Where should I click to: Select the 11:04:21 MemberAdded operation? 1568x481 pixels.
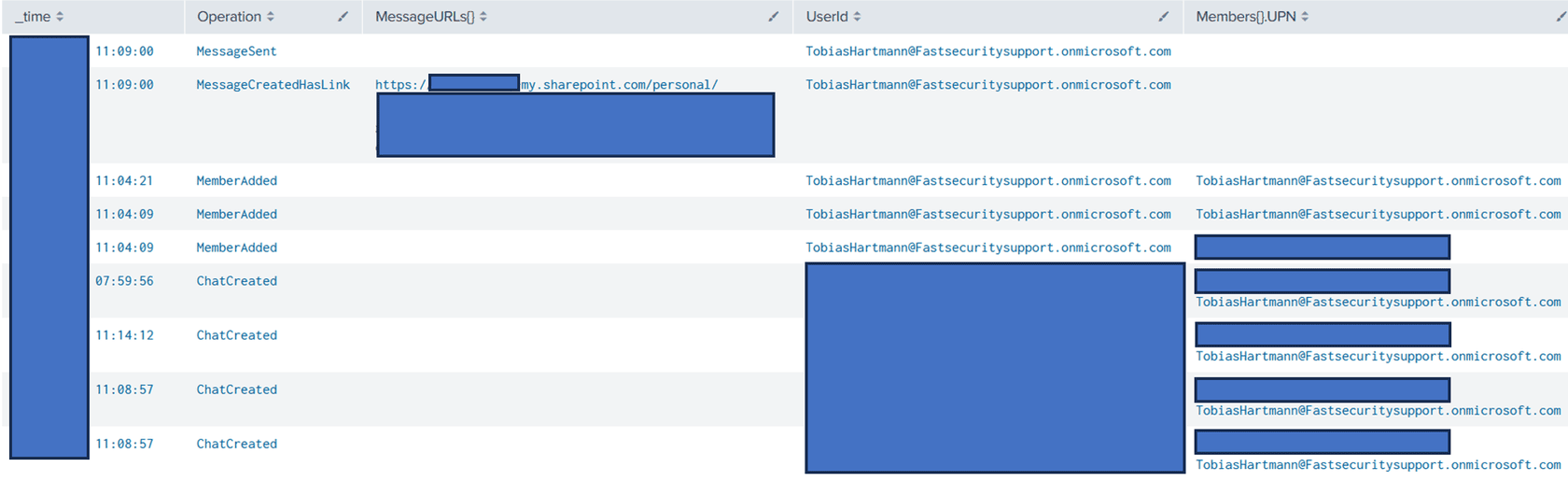click(236, 181)
